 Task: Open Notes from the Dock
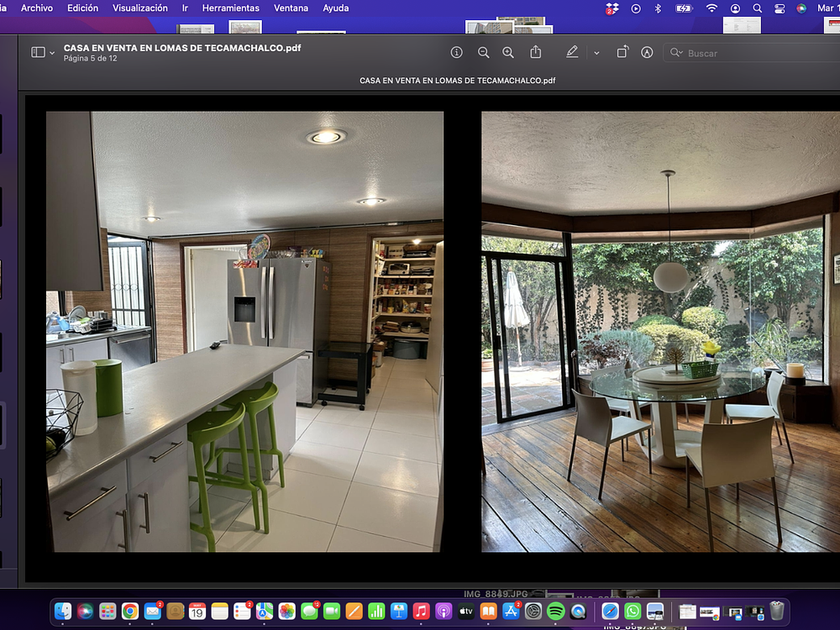[x=220, y=611]
